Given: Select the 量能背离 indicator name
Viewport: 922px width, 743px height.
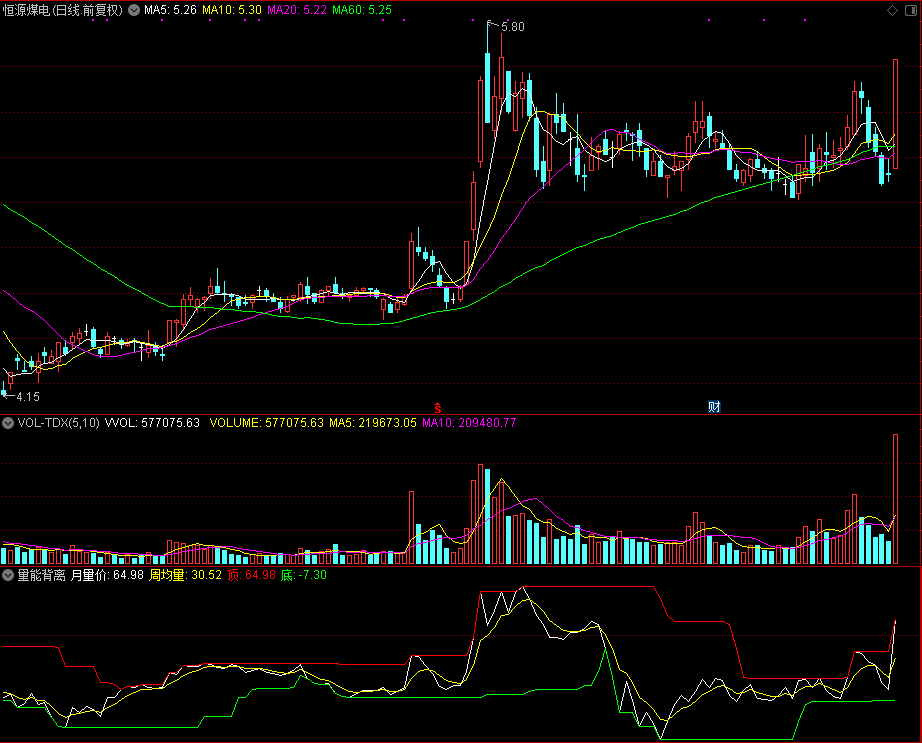Looking at the screenshot, I should pos(41,575).
